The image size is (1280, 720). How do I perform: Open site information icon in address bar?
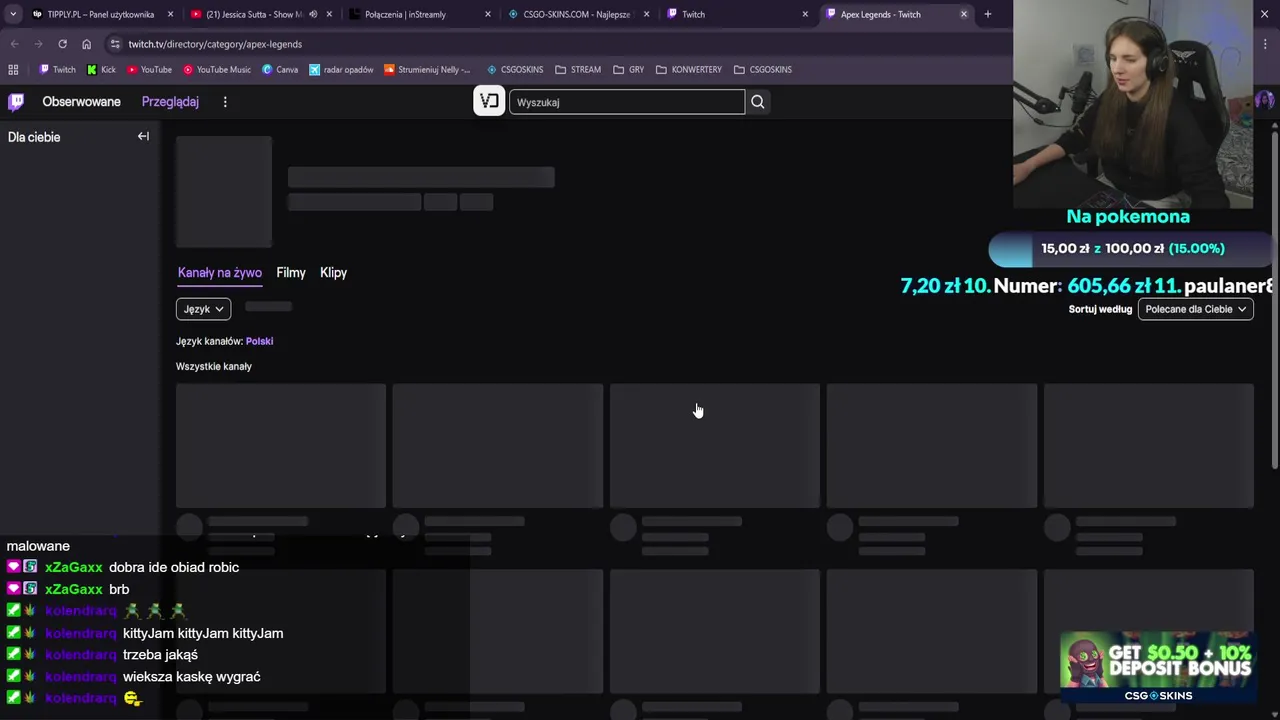point(115,44)
